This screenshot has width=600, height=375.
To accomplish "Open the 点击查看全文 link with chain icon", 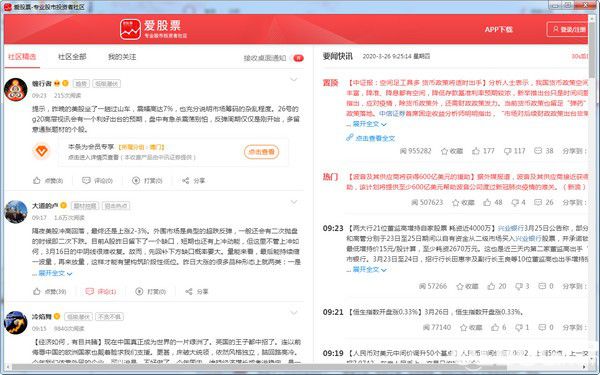I will 370,138.
